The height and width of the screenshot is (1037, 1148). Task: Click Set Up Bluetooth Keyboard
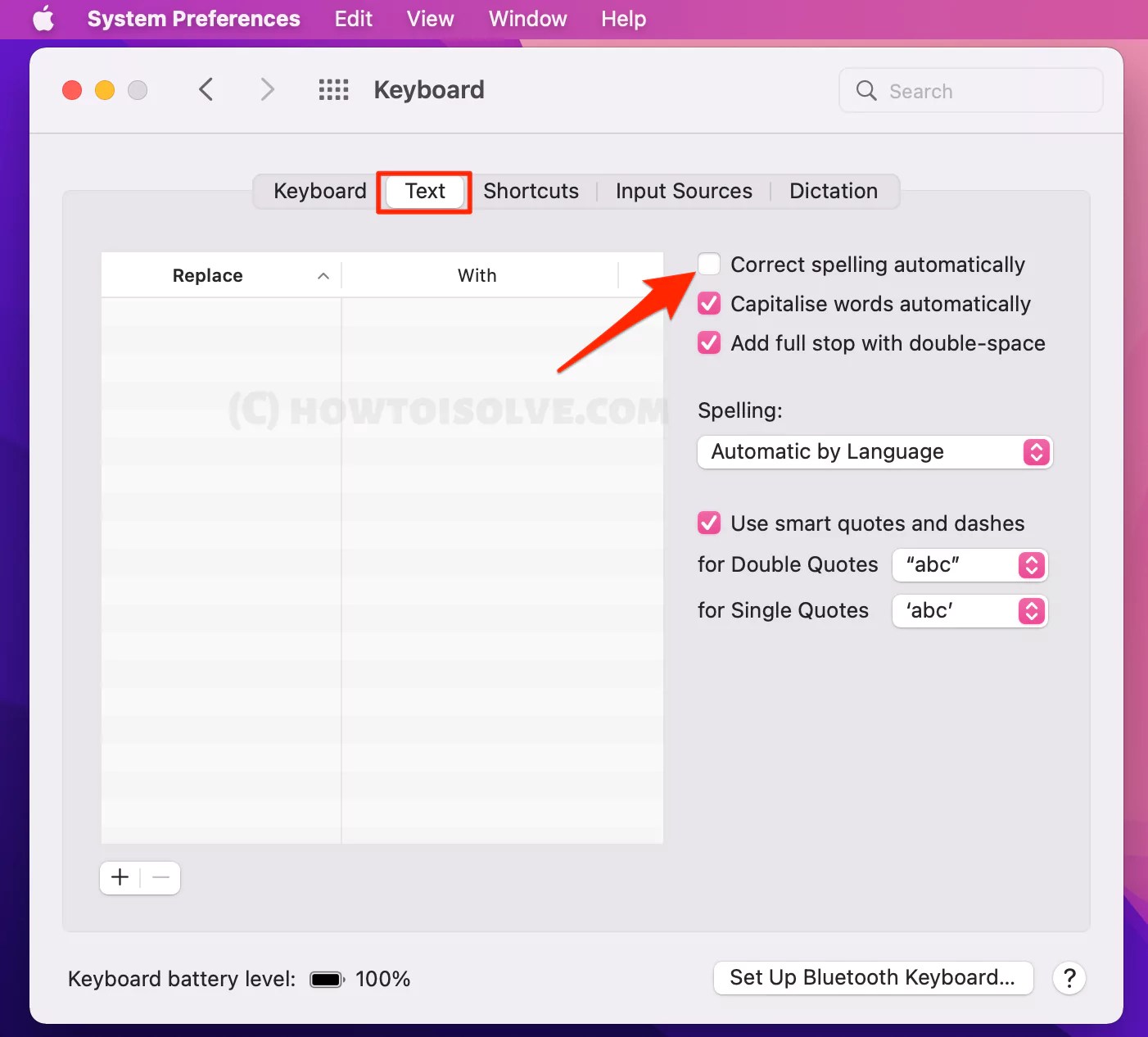point(873,977)
